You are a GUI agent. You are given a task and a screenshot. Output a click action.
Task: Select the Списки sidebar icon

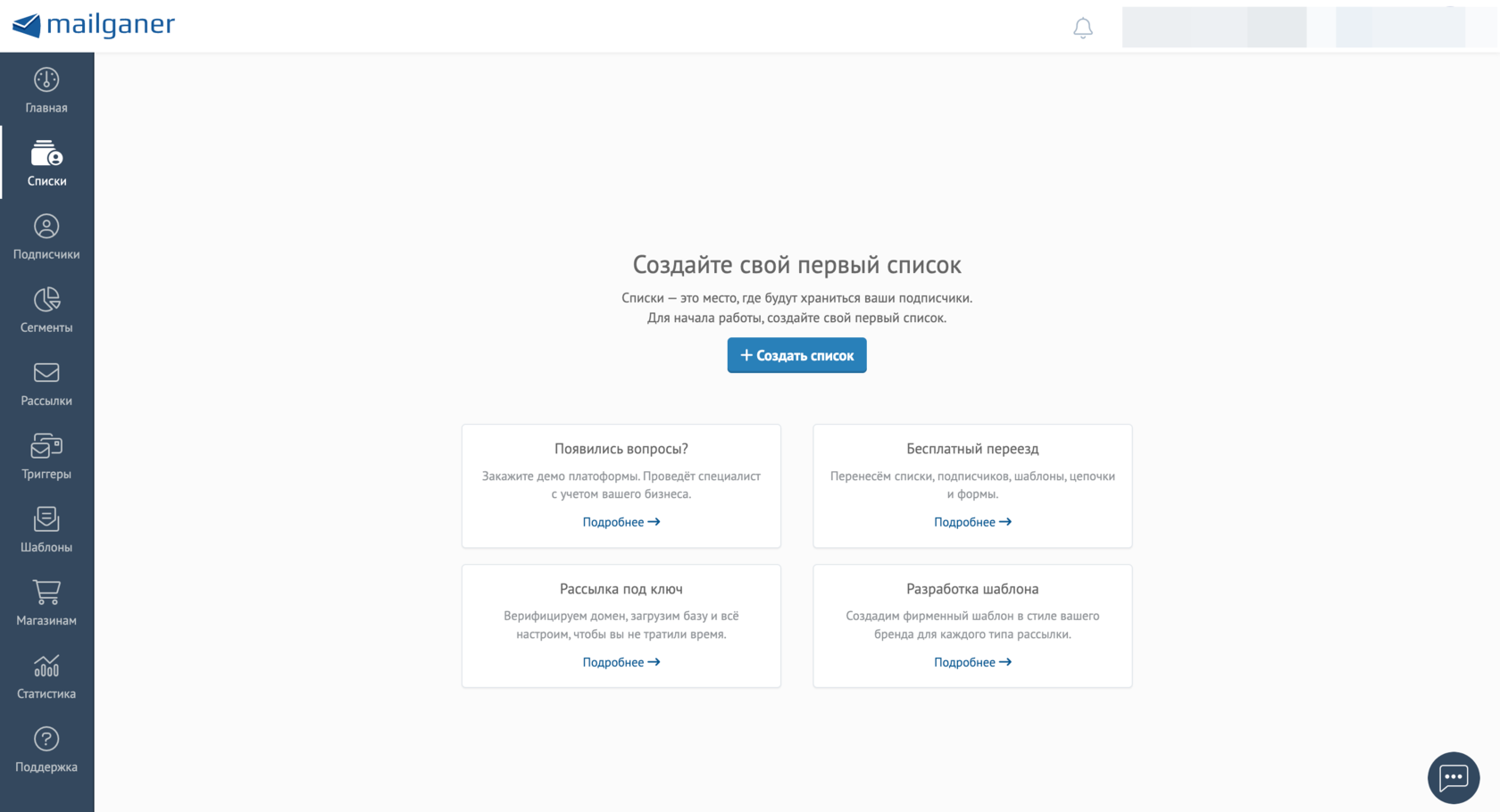46,153
